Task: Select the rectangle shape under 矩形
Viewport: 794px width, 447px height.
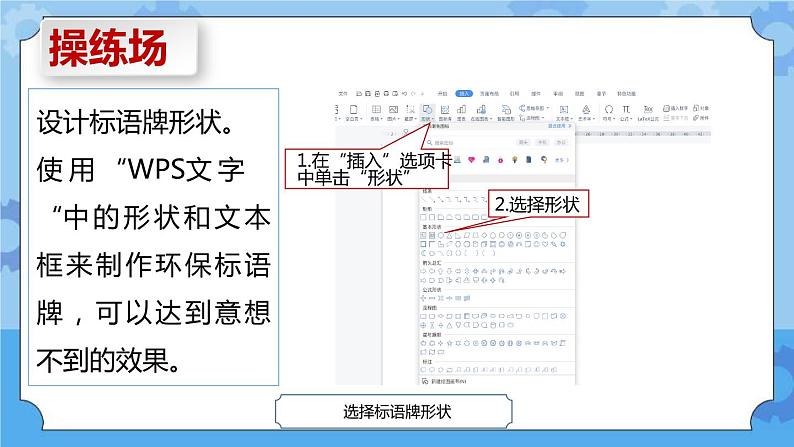Action: click(423, 217)
